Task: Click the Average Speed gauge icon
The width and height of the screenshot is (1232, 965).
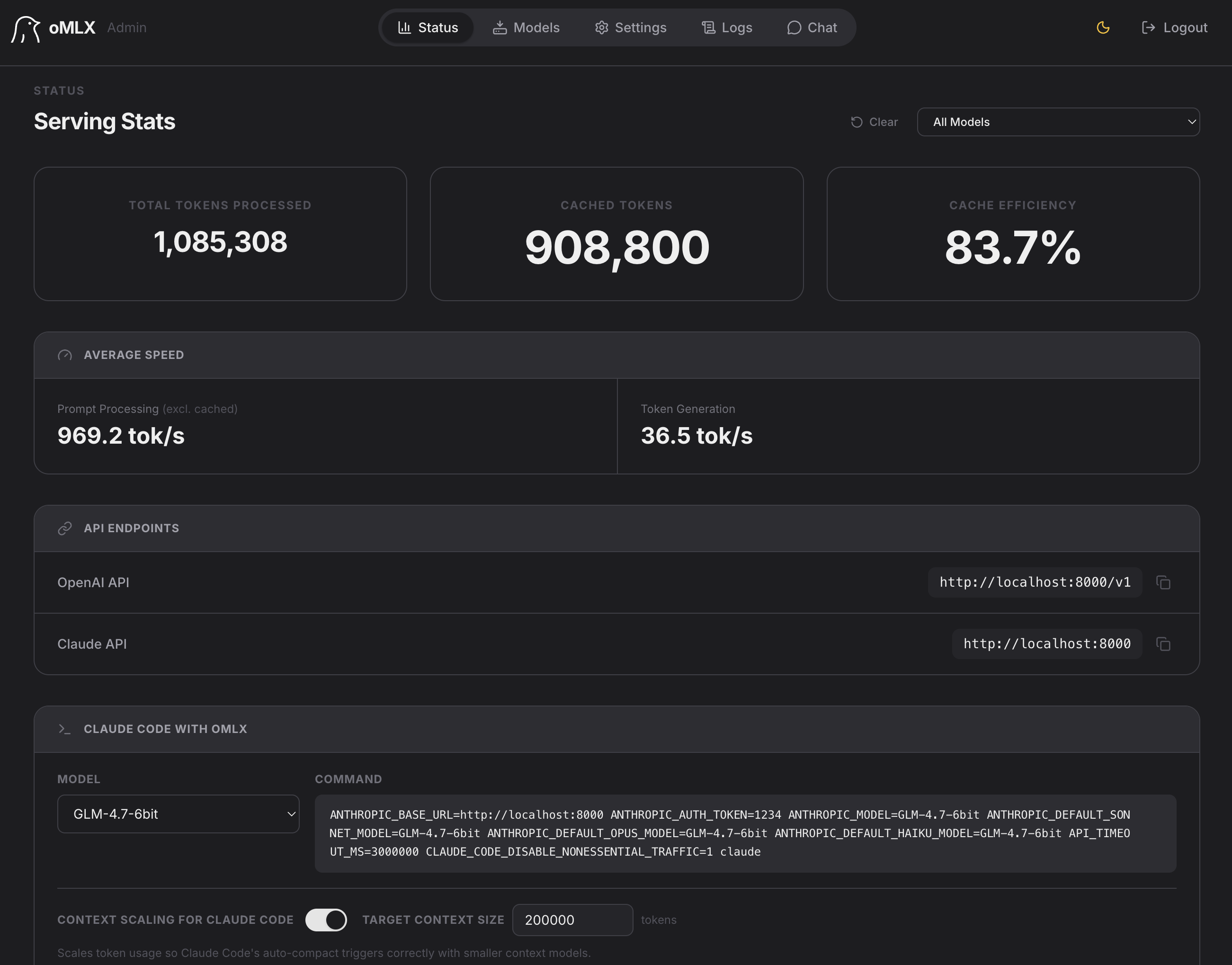Action: pos(65,355)
